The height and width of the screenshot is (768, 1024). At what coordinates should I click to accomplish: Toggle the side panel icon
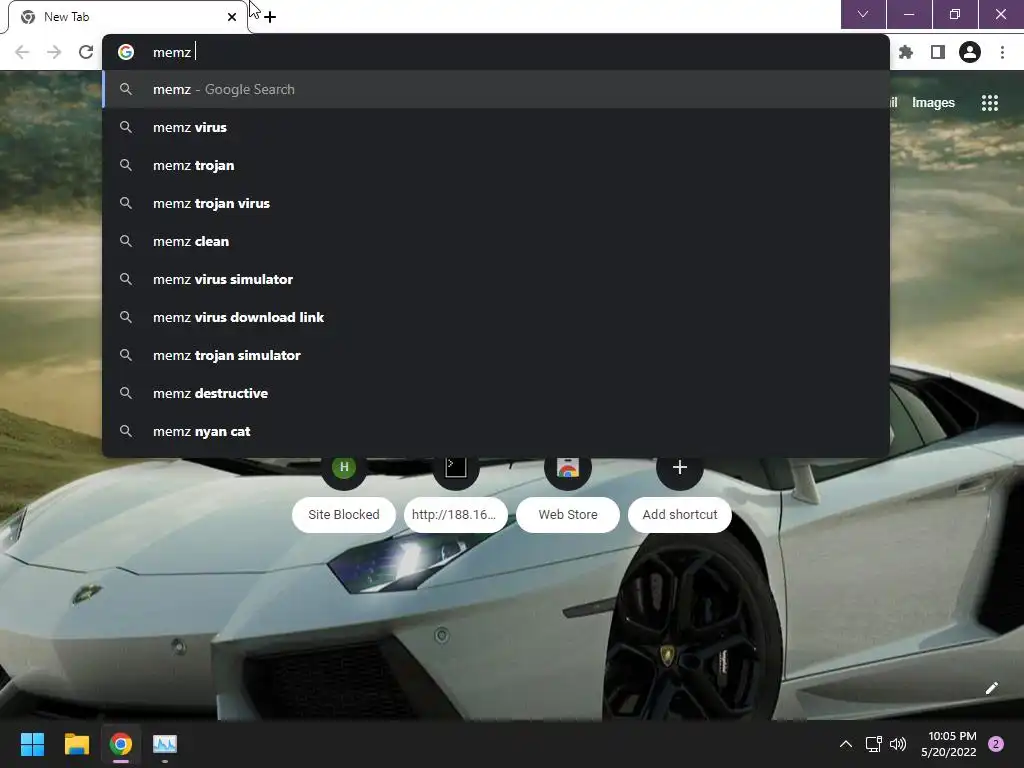click(938, 52)
